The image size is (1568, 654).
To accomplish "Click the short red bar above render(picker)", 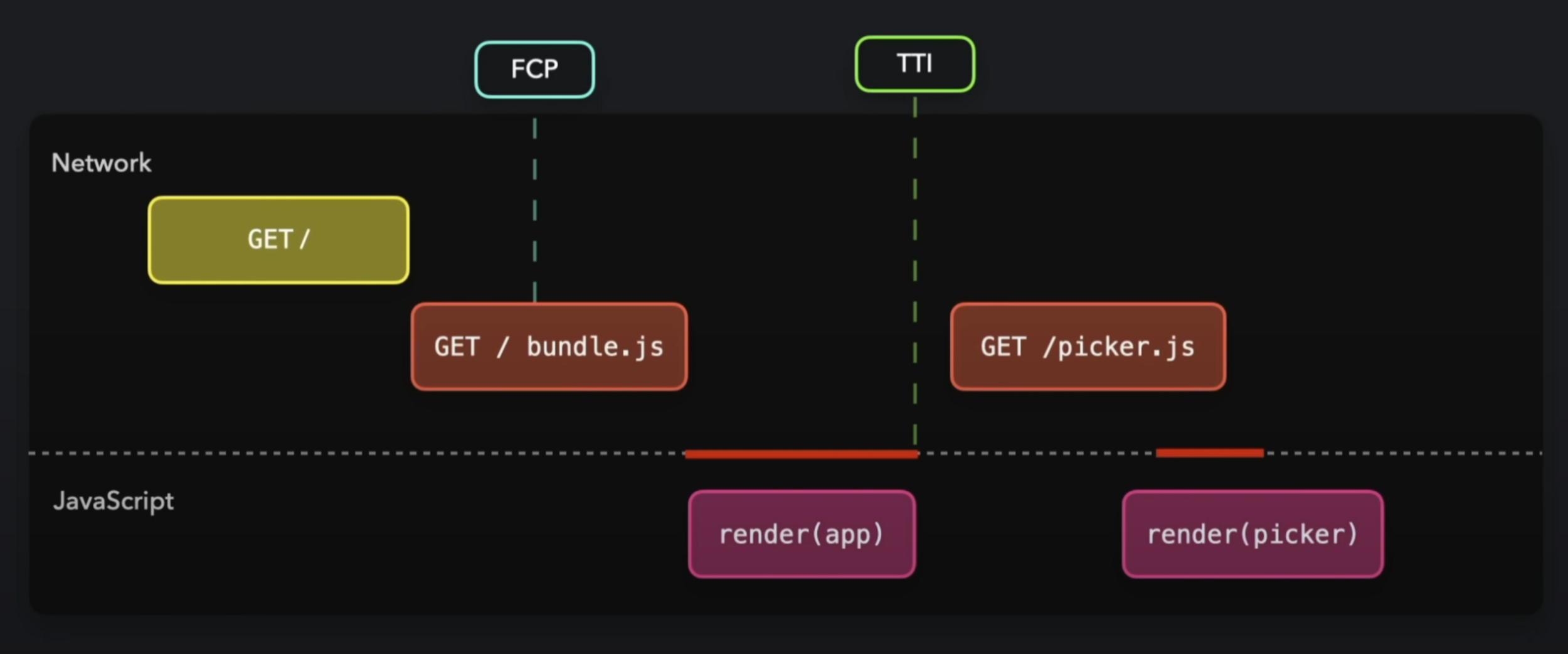I will pyautogui.click(x=1210, y=453).
